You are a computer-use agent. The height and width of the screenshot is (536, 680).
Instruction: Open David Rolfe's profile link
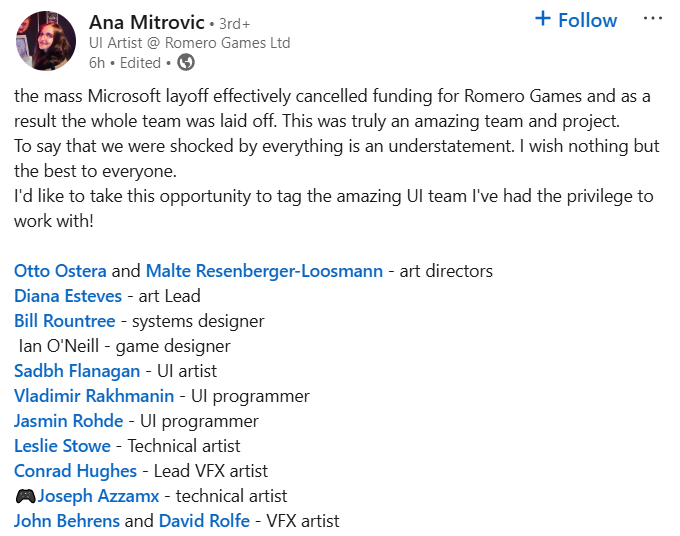click(205, 521)
